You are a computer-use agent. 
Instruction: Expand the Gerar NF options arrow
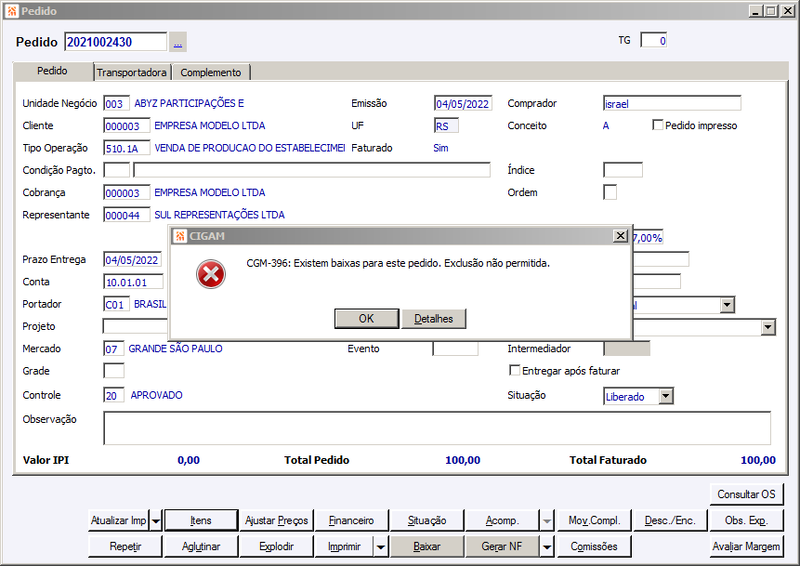546,547
